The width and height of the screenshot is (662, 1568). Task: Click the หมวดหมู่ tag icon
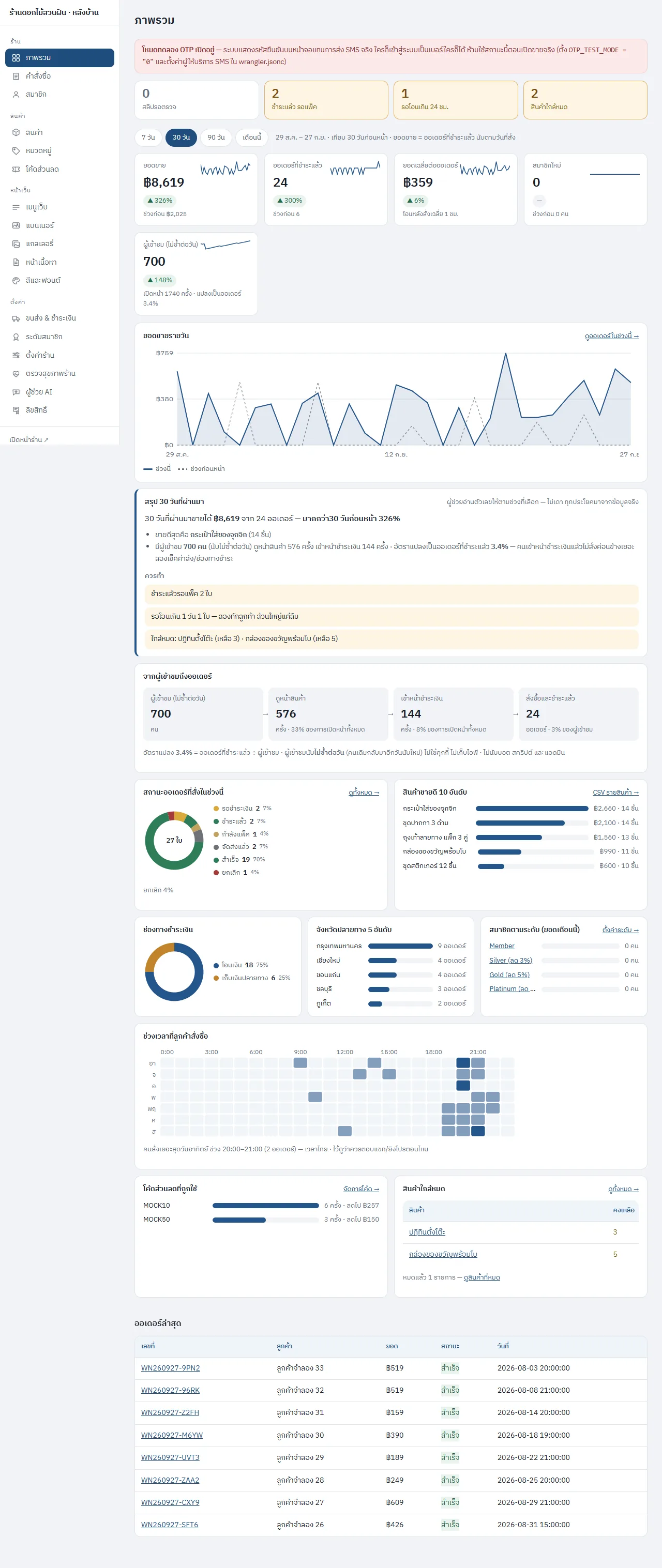(16, 150)
